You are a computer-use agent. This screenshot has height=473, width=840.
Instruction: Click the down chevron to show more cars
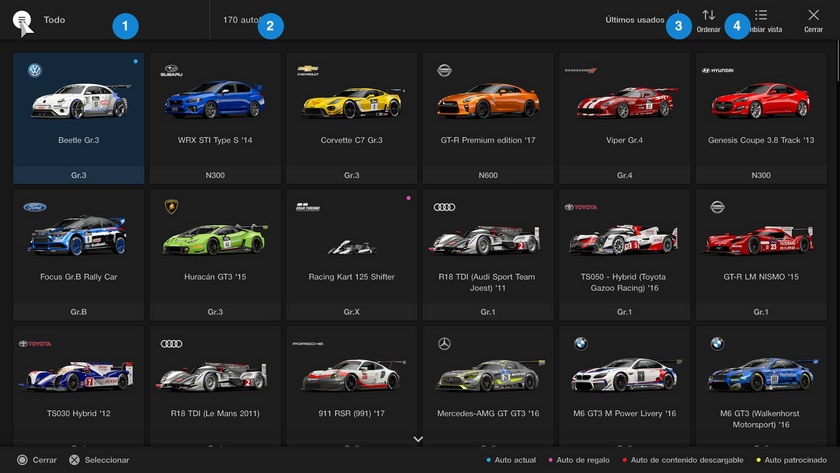coord(418,439)
